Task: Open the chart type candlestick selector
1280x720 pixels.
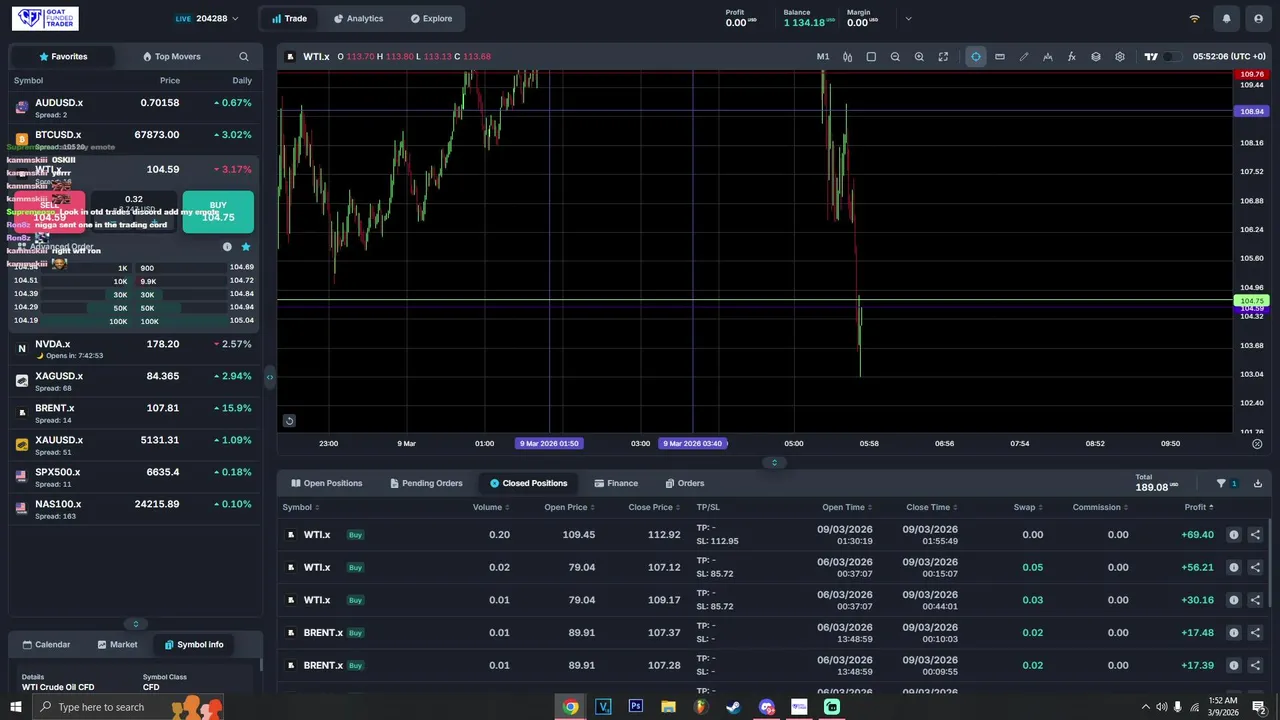Action: pos(847,57)
